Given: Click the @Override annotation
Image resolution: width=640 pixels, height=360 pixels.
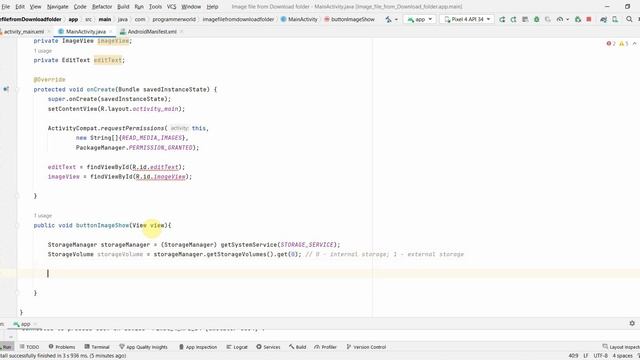Looking at the screenshot, I should (49, 79).
